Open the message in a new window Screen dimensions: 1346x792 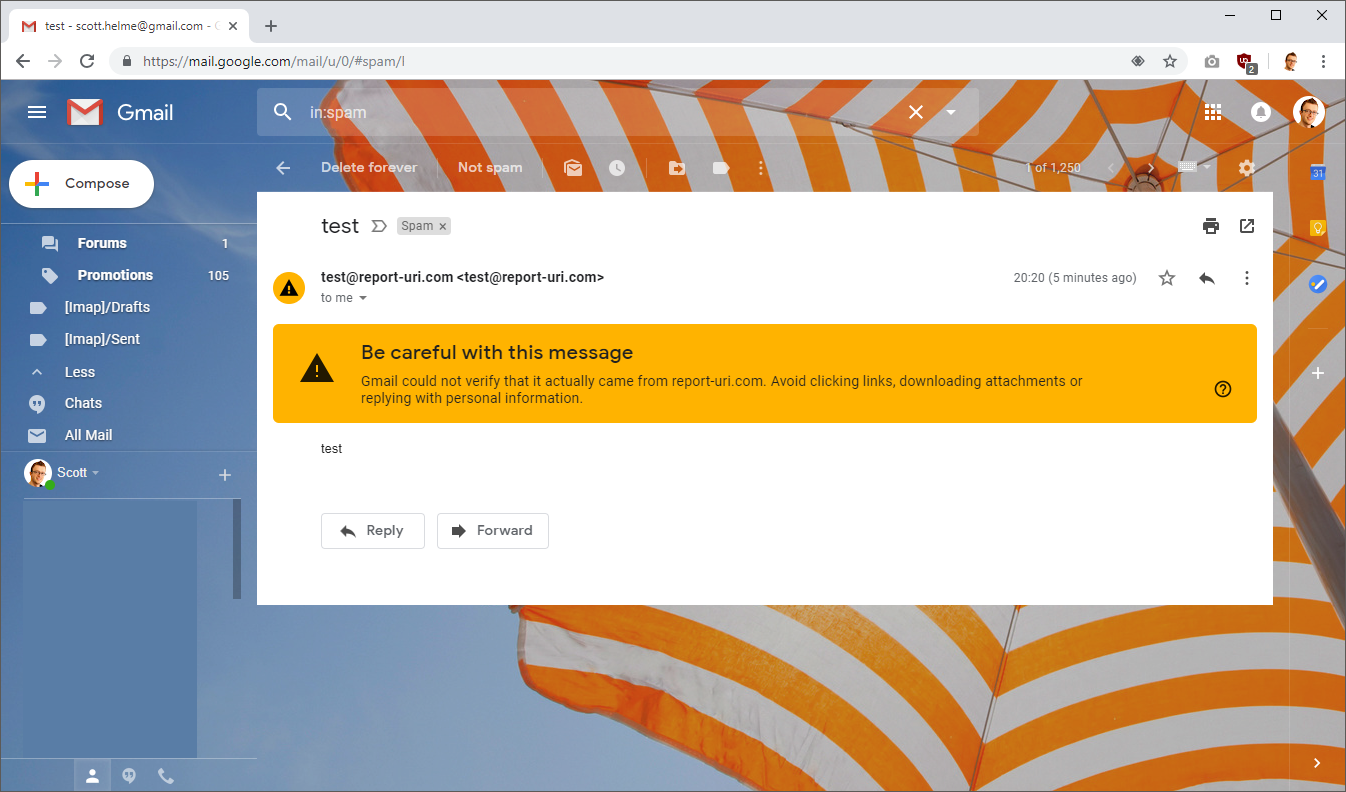click(1247, 226)
